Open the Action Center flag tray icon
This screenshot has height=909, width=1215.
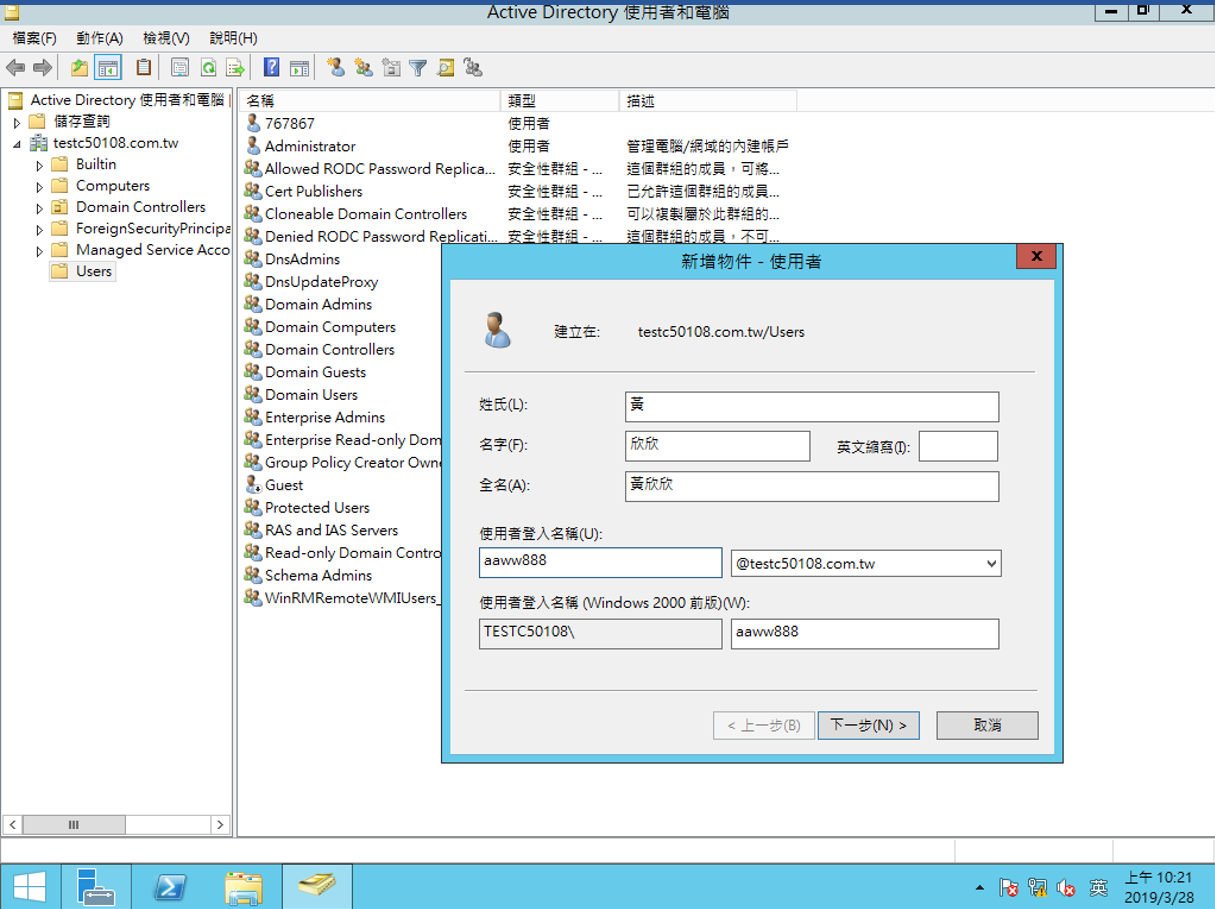[1009, 888]
